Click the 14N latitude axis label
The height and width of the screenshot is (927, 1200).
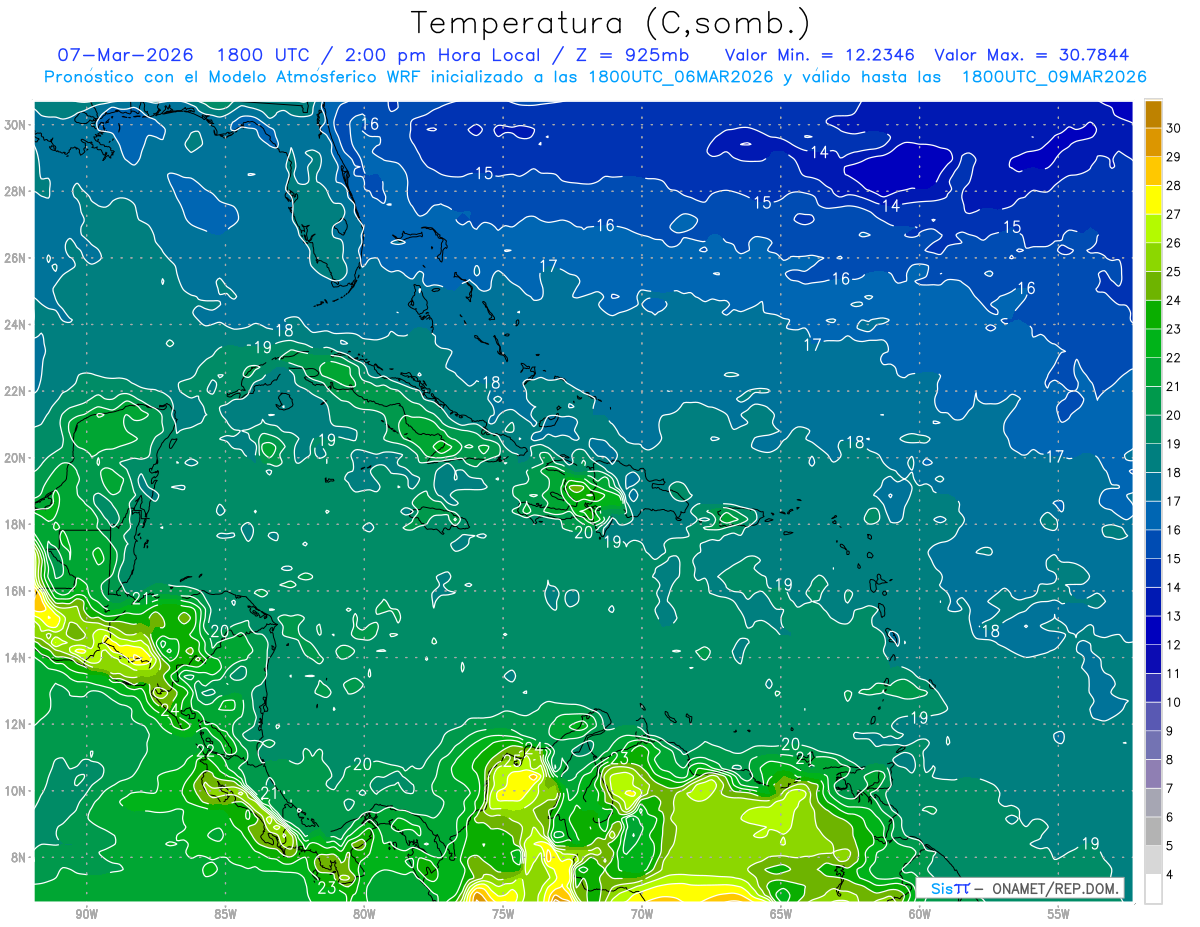click(15, 657)
